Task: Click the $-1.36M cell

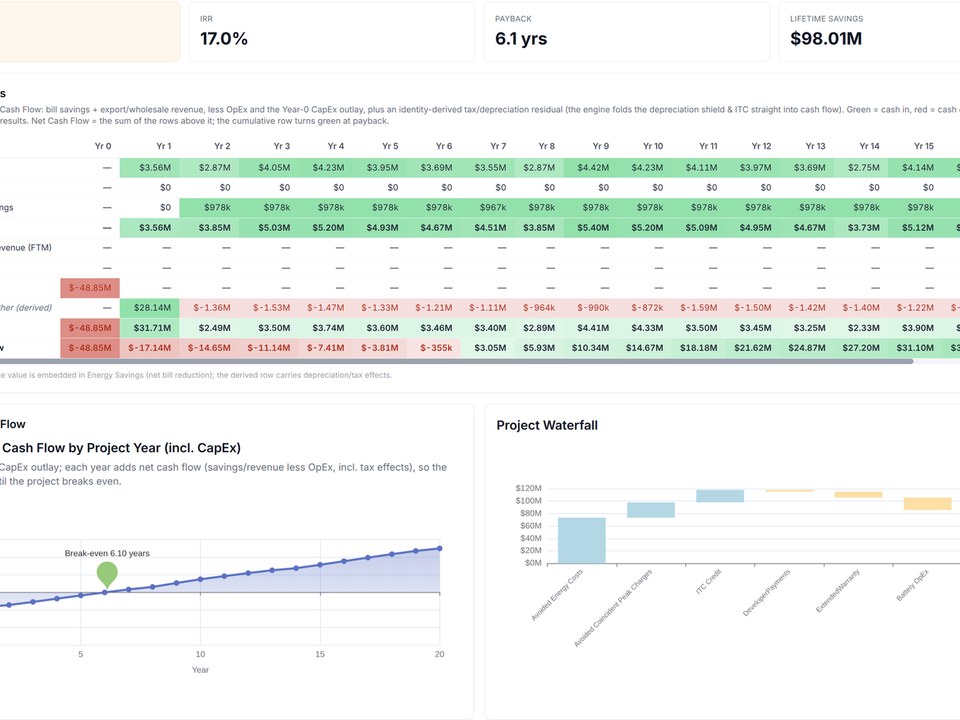Action: tap(209, 308)
